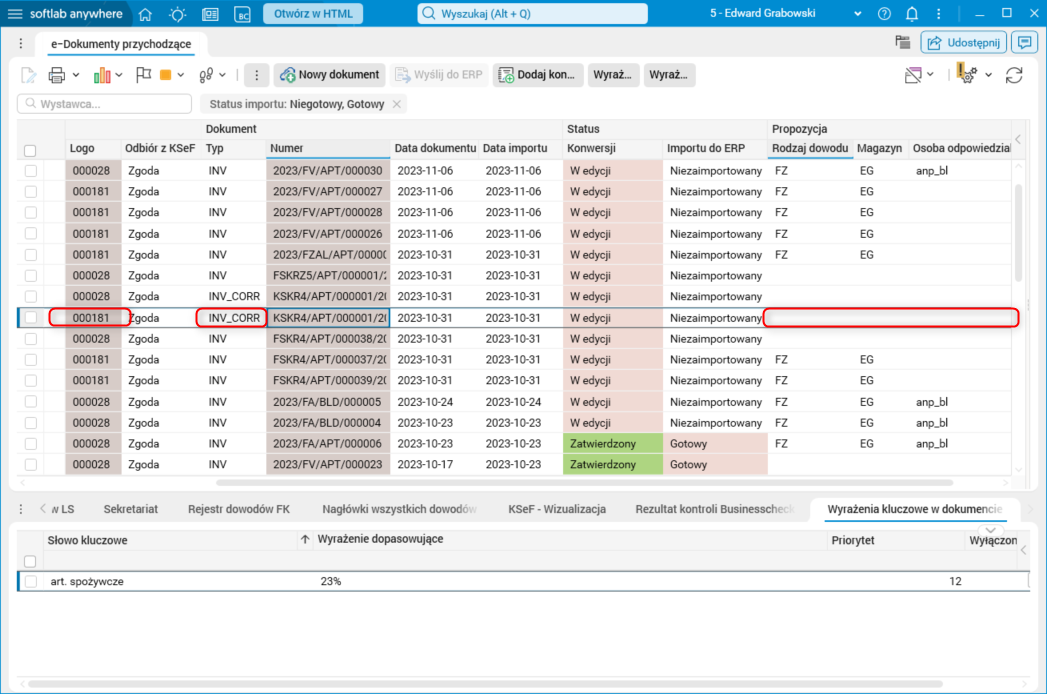Click the help question mark icon
The height and width of the screenshot is (694, 1047).
tap(884, 14)
